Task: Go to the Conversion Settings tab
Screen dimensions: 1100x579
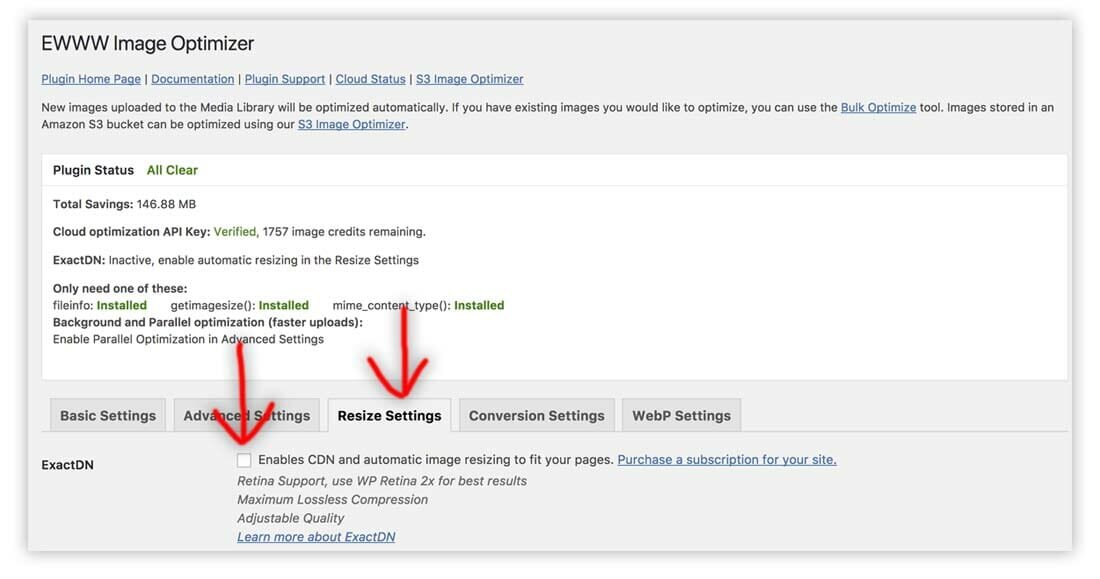Action: 536,414
